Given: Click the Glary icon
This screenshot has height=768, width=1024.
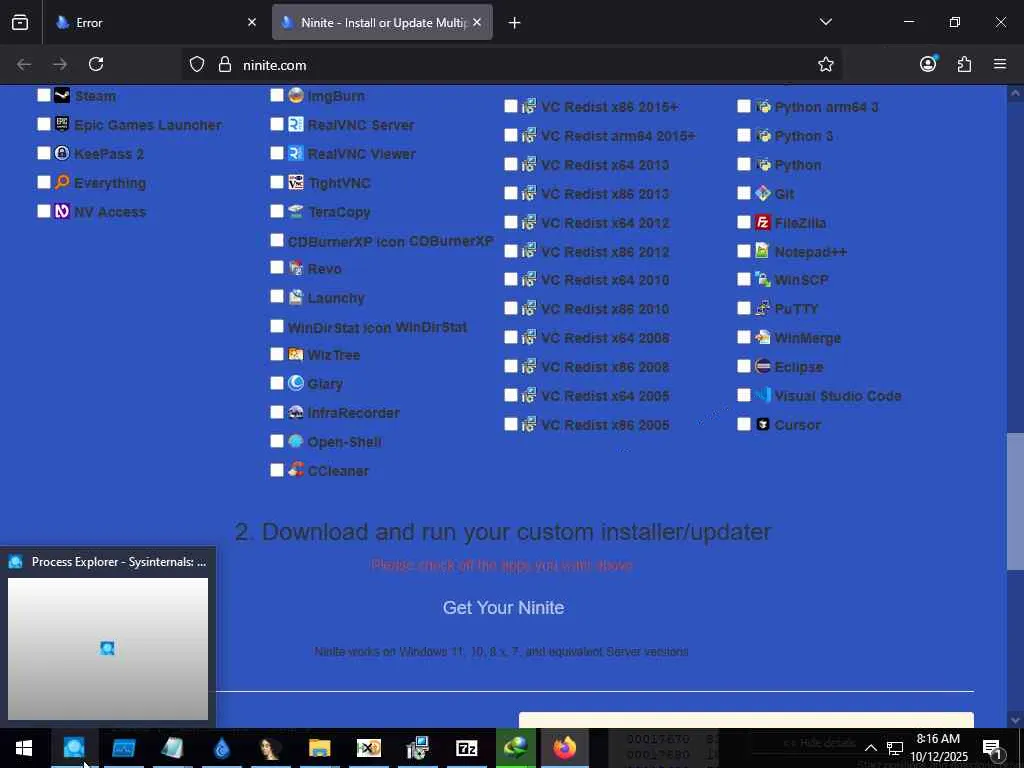Looking at the screenshot, I should click(x=296, y=383).
